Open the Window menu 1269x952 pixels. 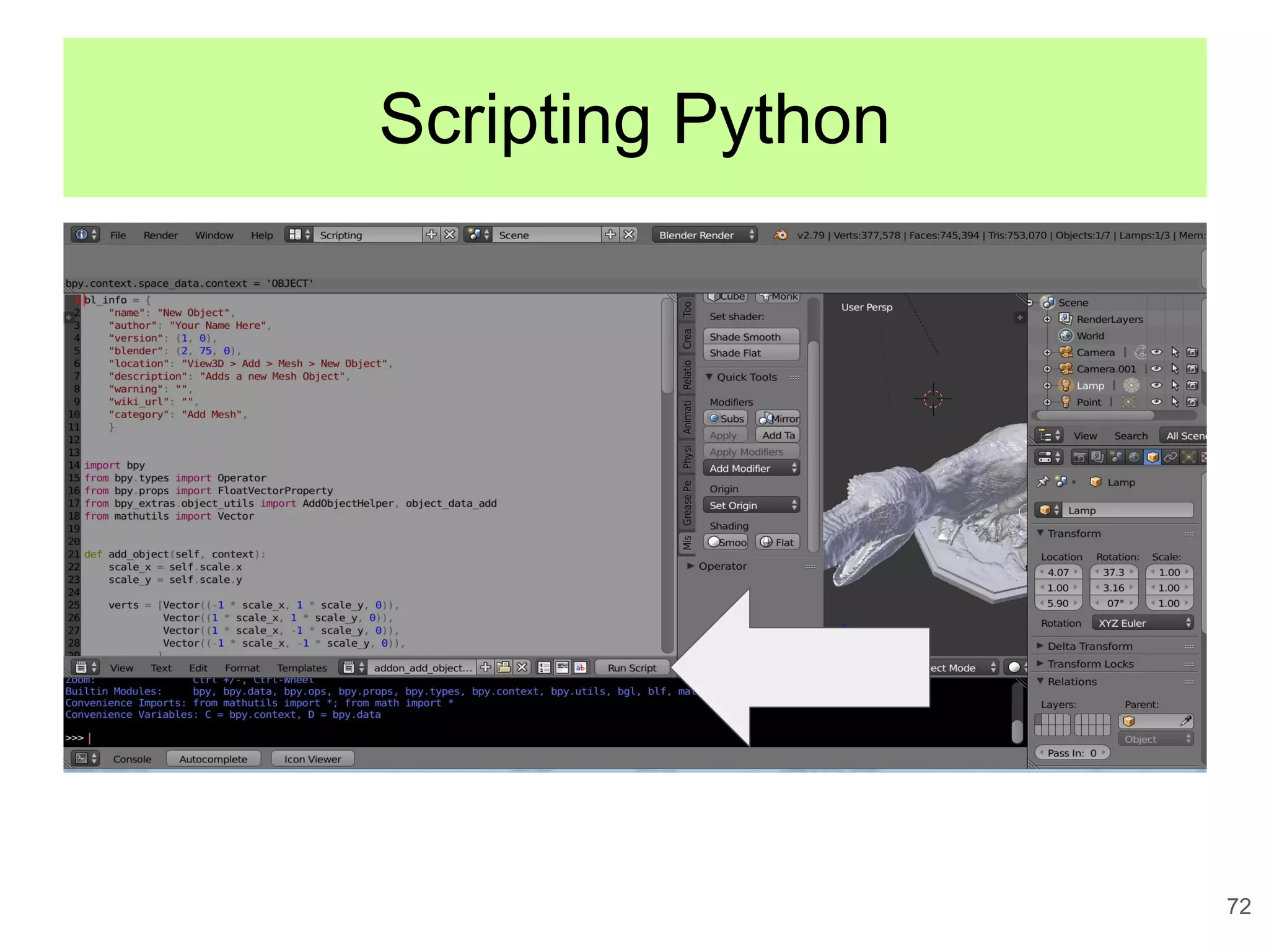pos(214,235)
